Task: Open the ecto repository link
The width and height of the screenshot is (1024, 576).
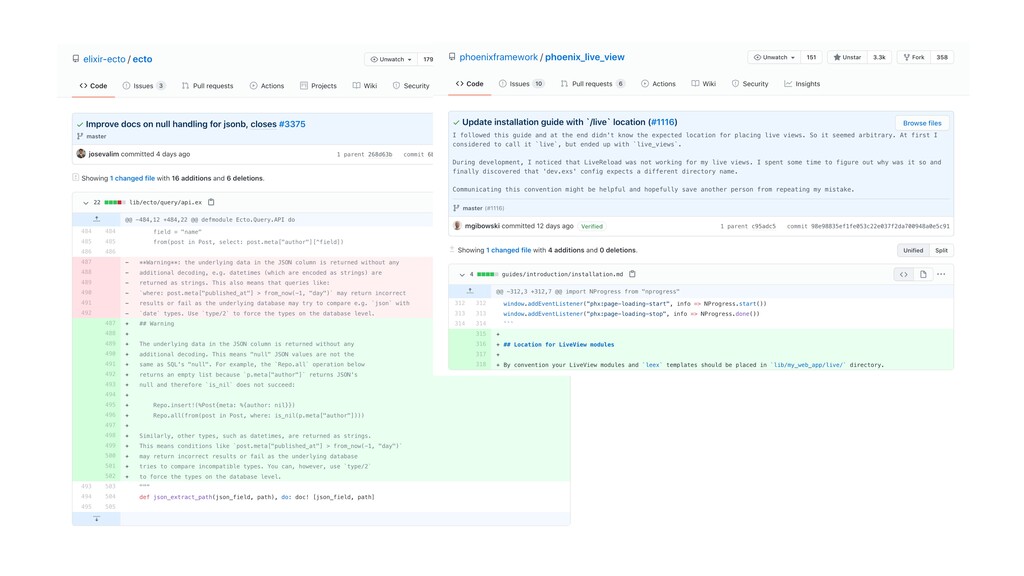Action: coord(142,59)
